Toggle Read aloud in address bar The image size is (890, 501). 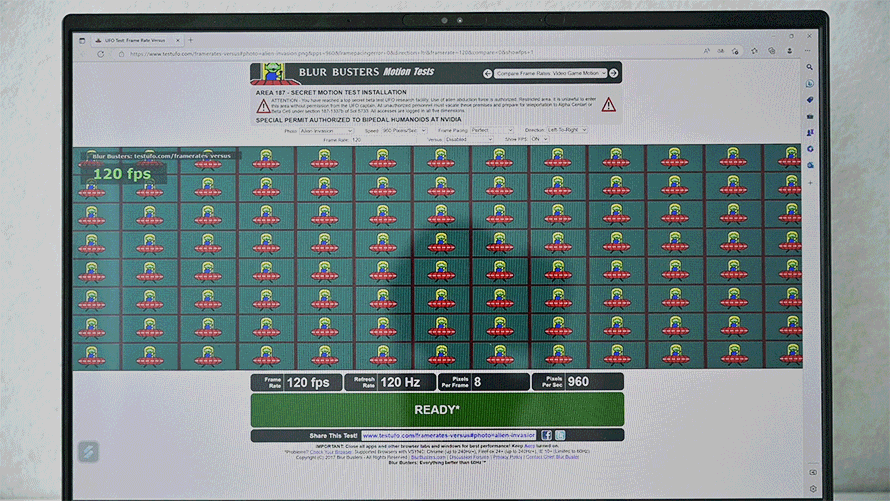707,51
